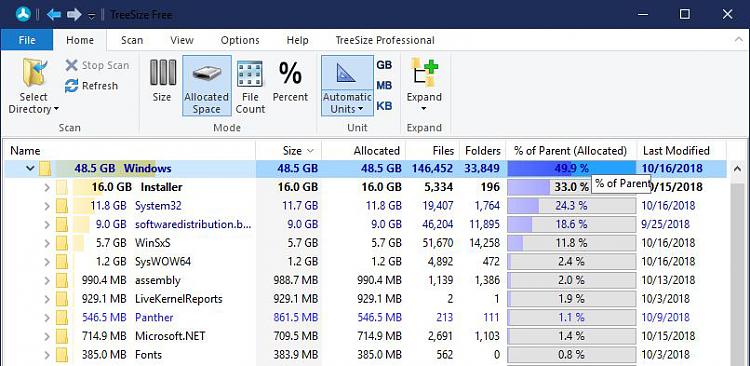This screenshot has width=750, height=366.
Task: Click the WinSxS folder icon
Action: (62, 243)
